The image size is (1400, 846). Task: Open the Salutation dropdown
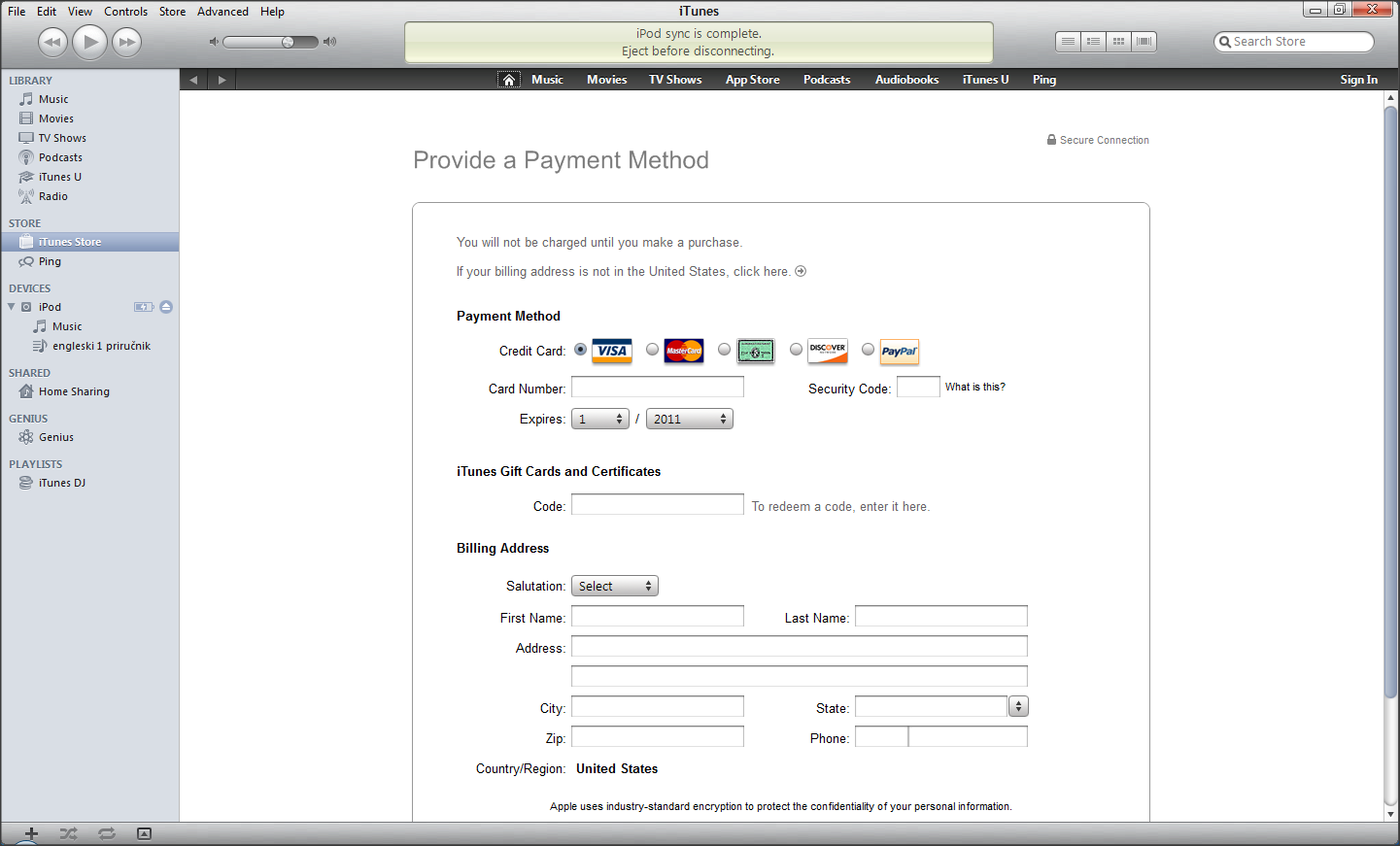(615, 586)
